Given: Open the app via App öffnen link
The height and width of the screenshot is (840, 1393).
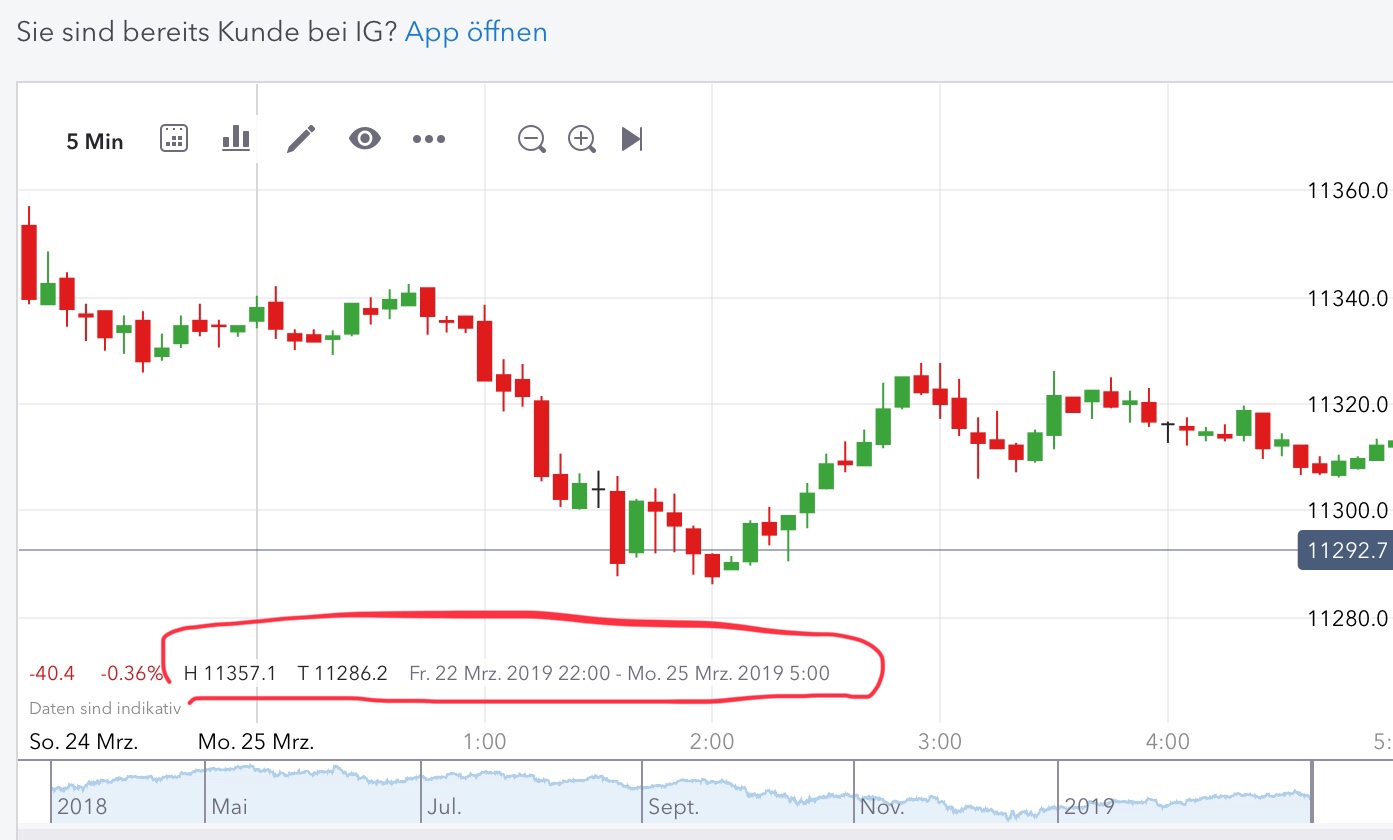Looking at the screenshot, I should click(x=475, y=31).
